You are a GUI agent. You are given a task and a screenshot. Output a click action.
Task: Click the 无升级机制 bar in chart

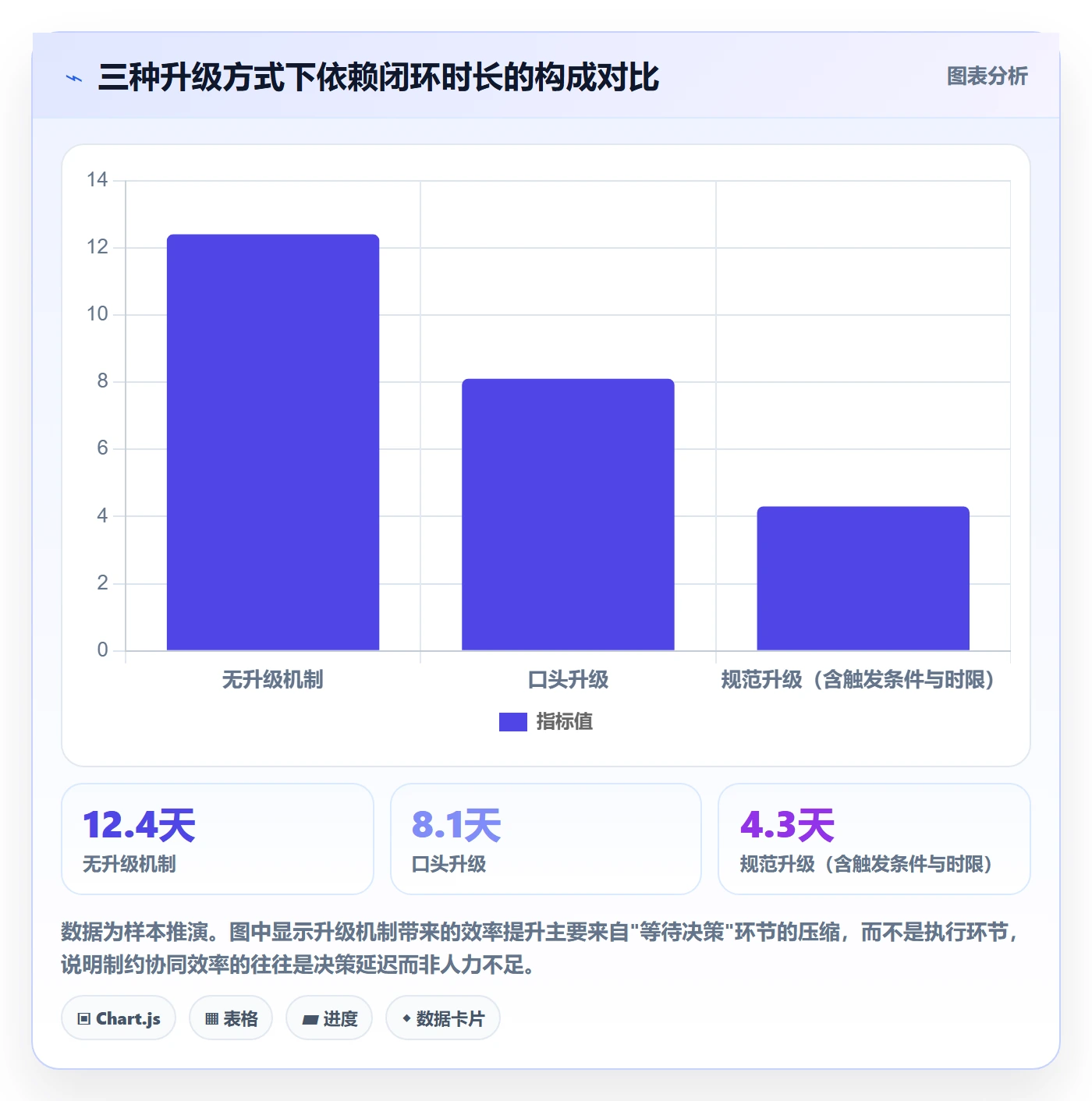(273, 442)
